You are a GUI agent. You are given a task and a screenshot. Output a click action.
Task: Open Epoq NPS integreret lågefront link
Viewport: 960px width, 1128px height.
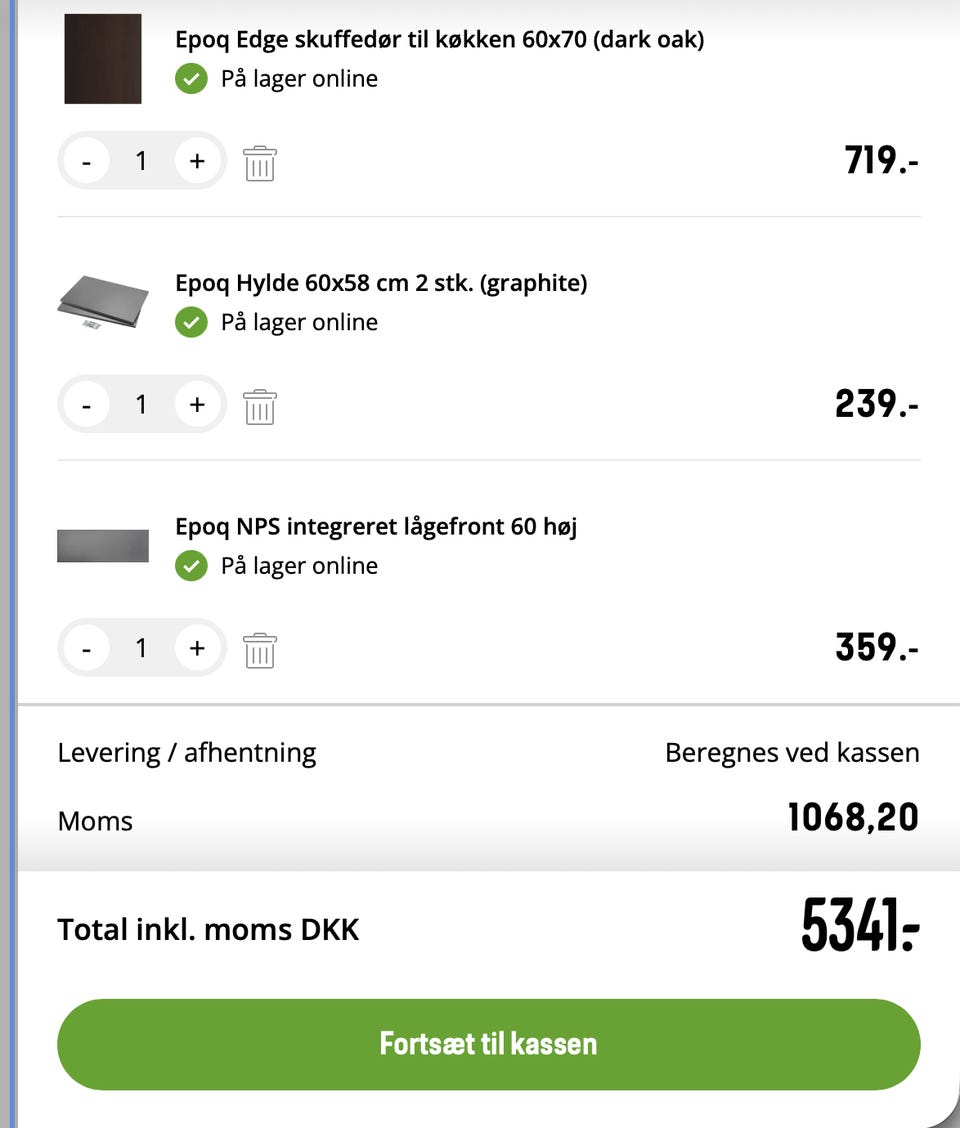376,526
